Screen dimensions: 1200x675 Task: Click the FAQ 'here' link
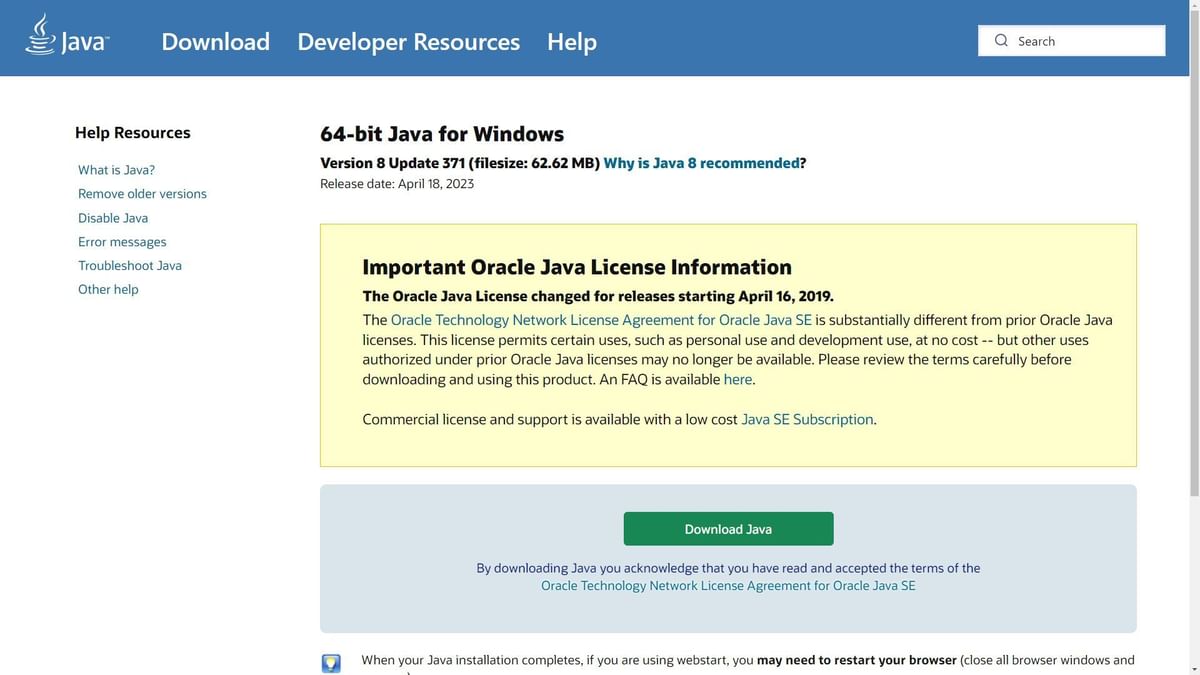(x=737, y=380)
